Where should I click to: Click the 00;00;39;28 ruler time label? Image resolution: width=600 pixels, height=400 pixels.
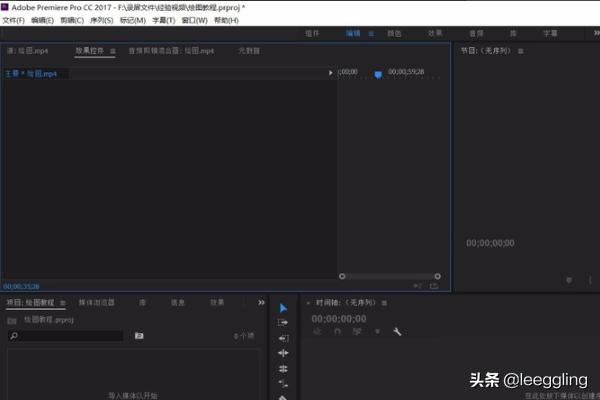pyautogui.click(x=406, y=72)
